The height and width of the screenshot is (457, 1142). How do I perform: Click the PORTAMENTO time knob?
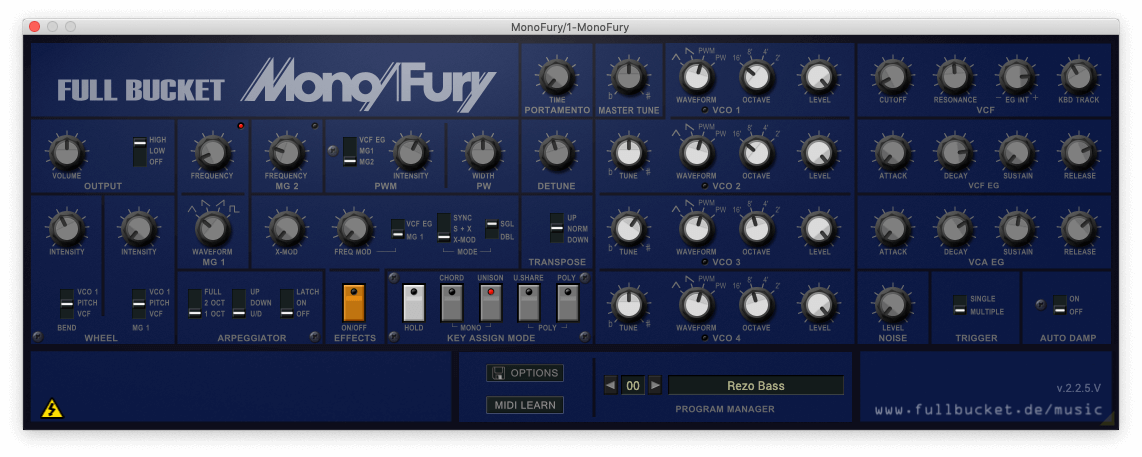[556, 77]
